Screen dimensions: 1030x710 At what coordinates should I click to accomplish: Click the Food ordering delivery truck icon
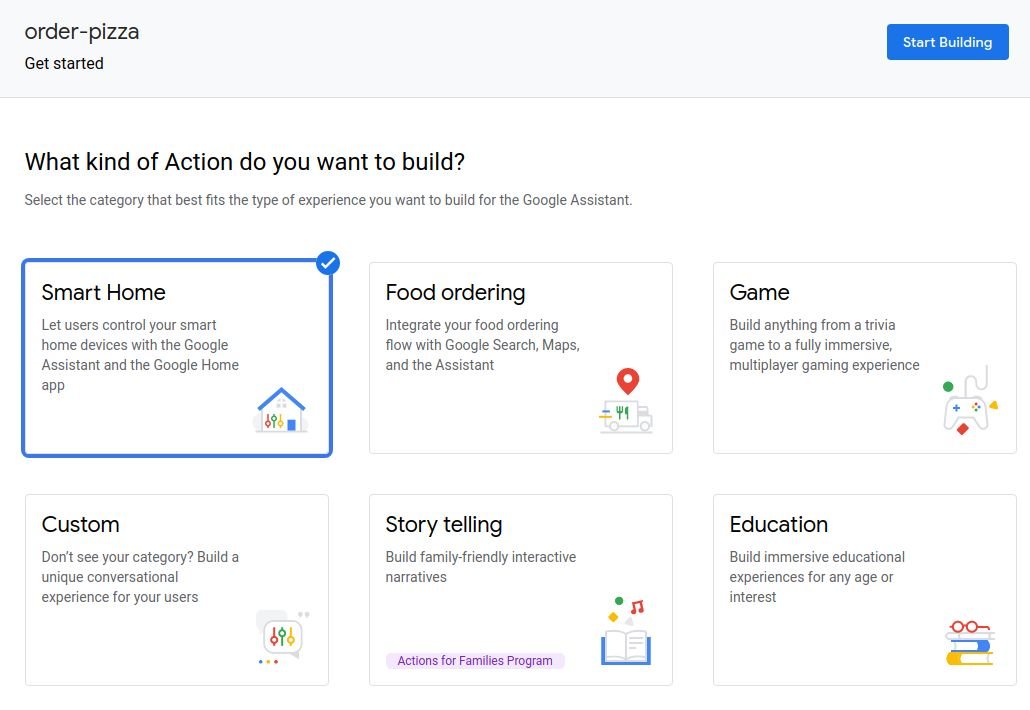(626, 400)
